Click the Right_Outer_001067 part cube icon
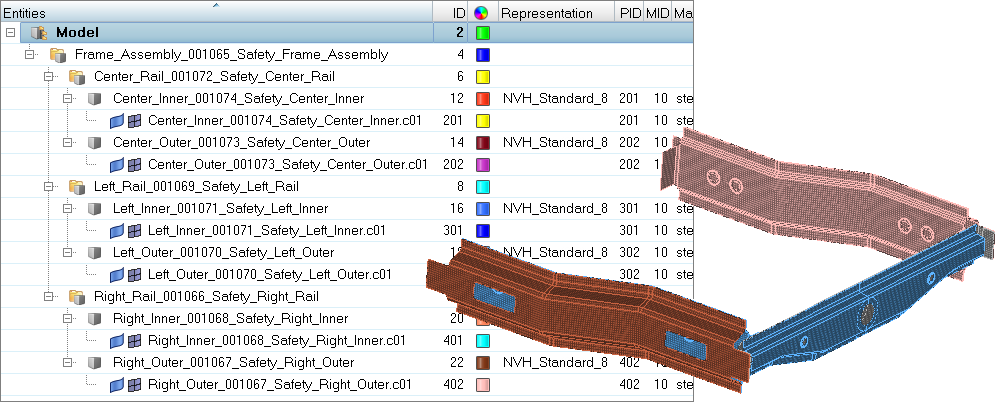Image resolution: width=999 pixels, height=402 pixels. pyautogui.click(x=94, y=363)
